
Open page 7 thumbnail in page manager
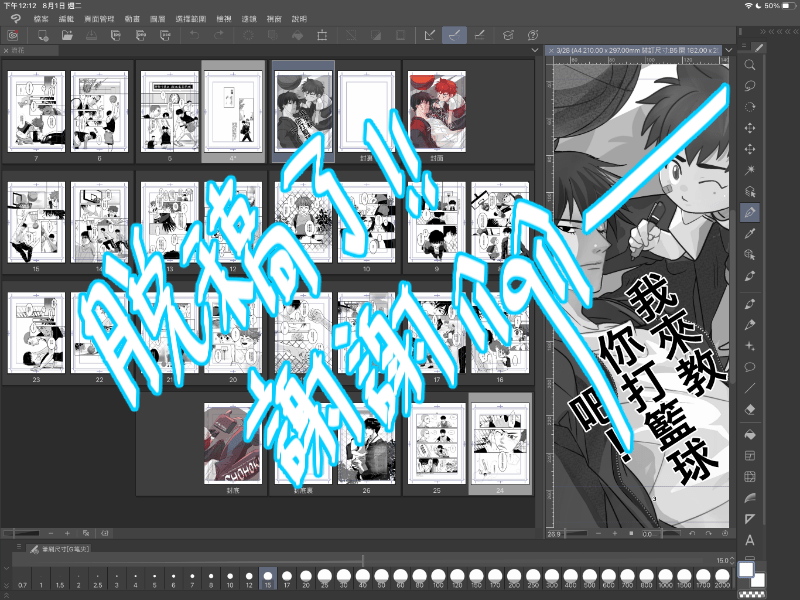(x=36, y=111)
